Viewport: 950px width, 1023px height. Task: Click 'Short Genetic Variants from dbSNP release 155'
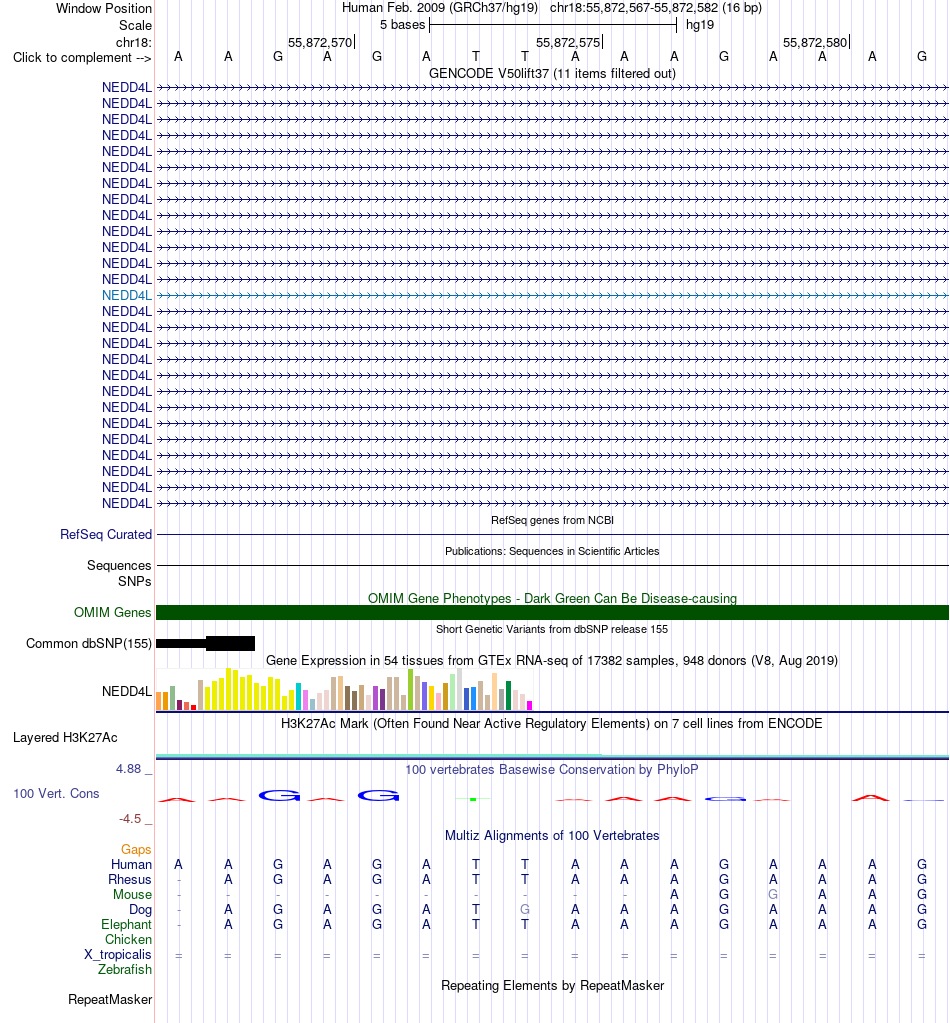coord(552,630)
